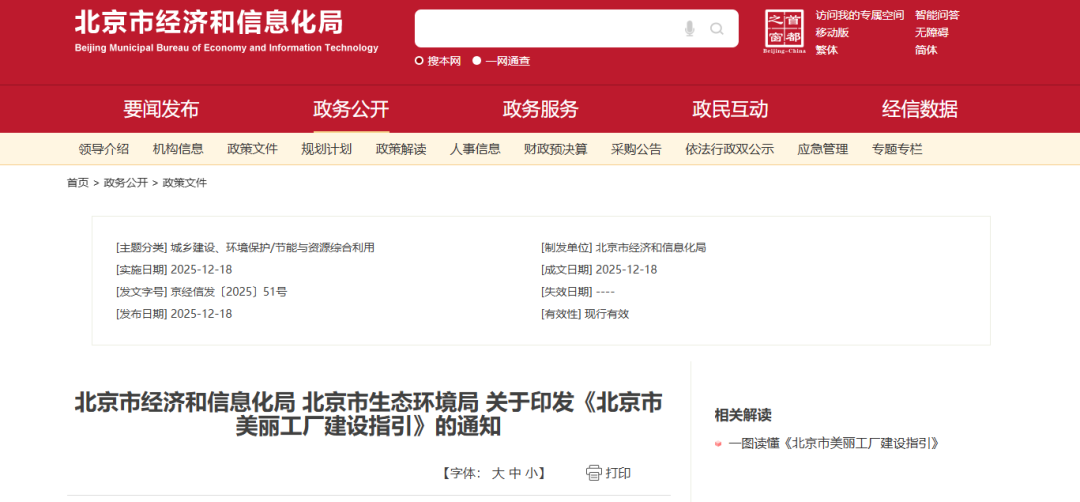Switch to 繁体 traditional Chinese
This screenshot has width=1080, height=502.
827,50
